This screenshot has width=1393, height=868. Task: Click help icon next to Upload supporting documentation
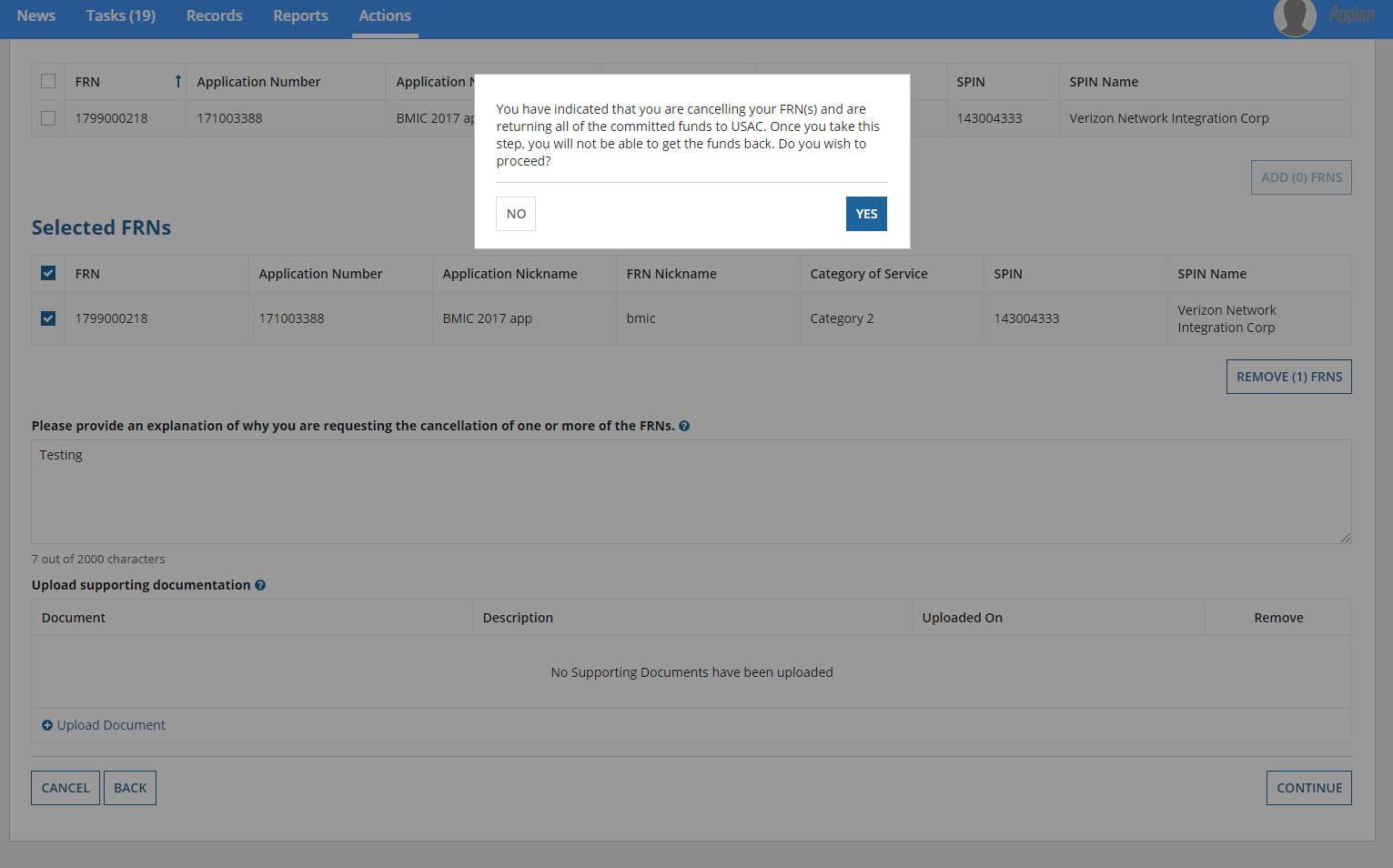(x=260, y=585)
